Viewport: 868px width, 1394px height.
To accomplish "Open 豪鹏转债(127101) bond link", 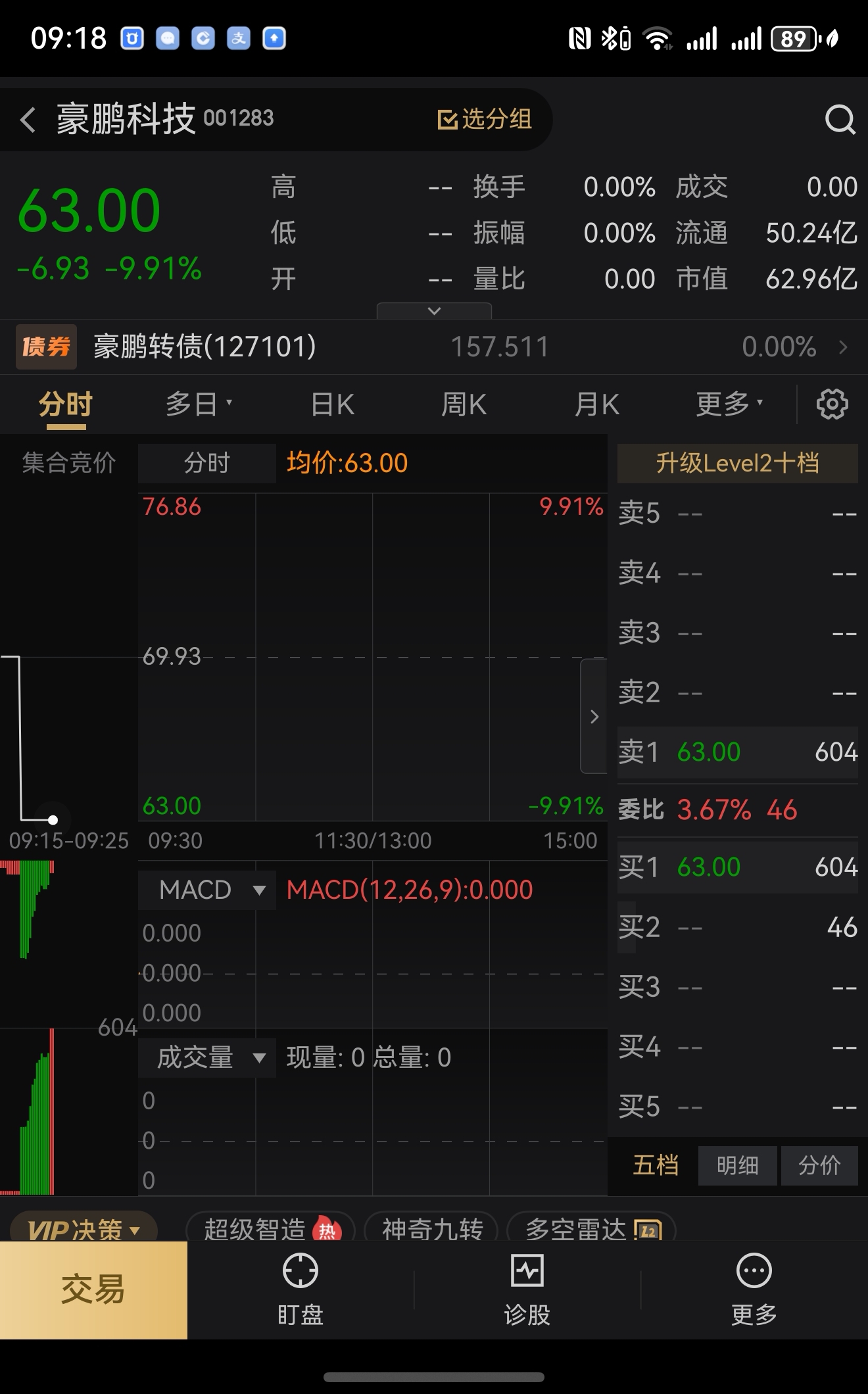I will point(205,347).
